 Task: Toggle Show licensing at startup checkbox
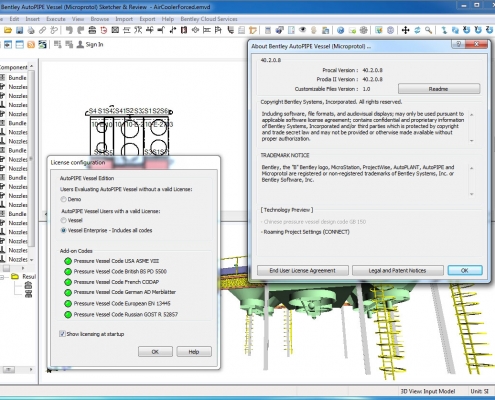[x=62, y=334]
